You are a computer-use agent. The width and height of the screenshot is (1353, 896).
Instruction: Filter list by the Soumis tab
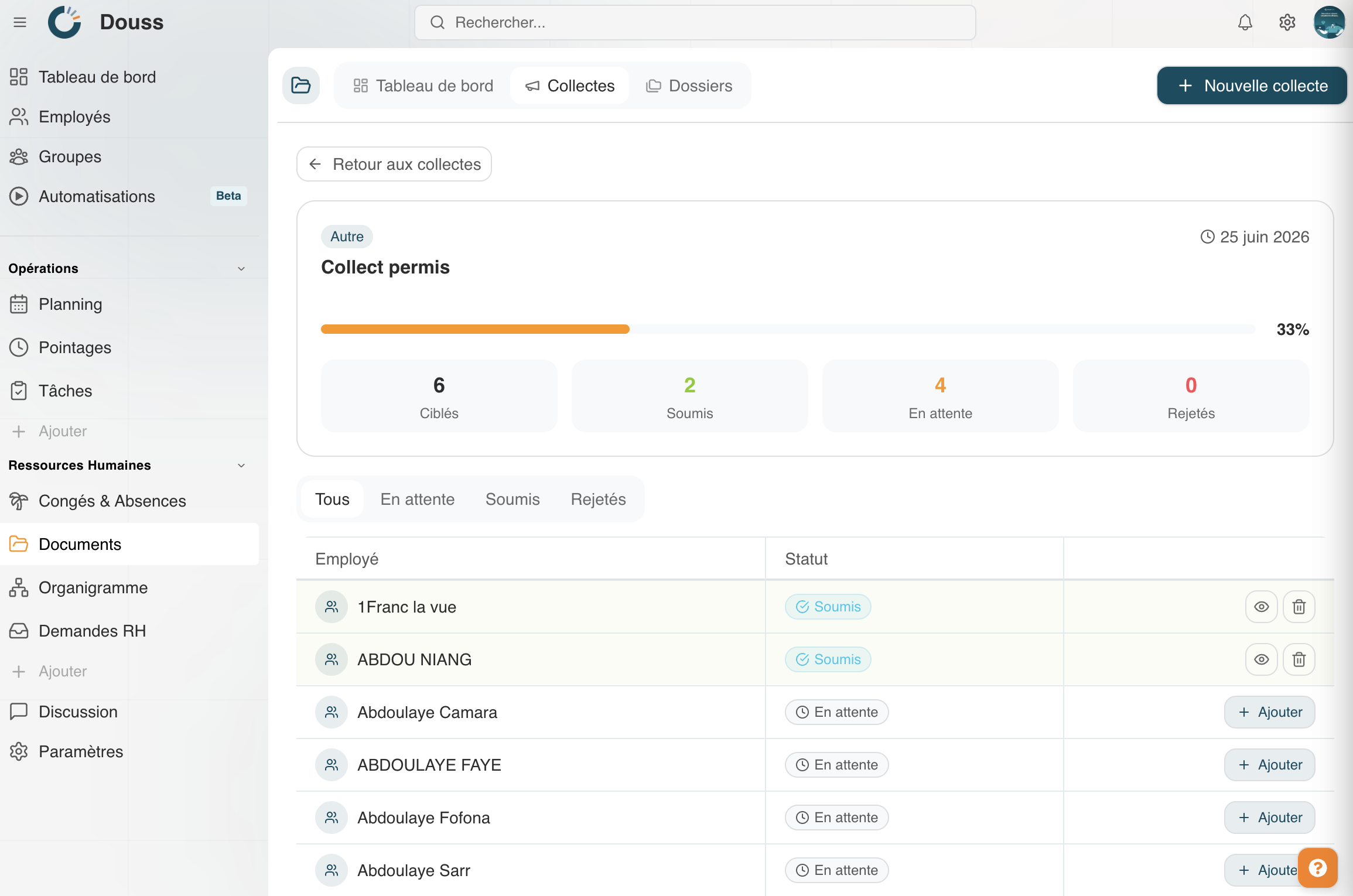pyautogui.click(x=512, y=499)
